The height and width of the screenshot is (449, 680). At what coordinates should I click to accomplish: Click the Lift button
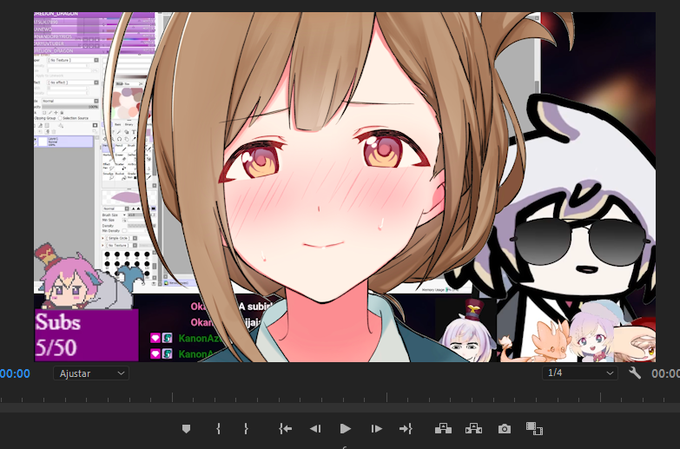[x=443, y=429]
